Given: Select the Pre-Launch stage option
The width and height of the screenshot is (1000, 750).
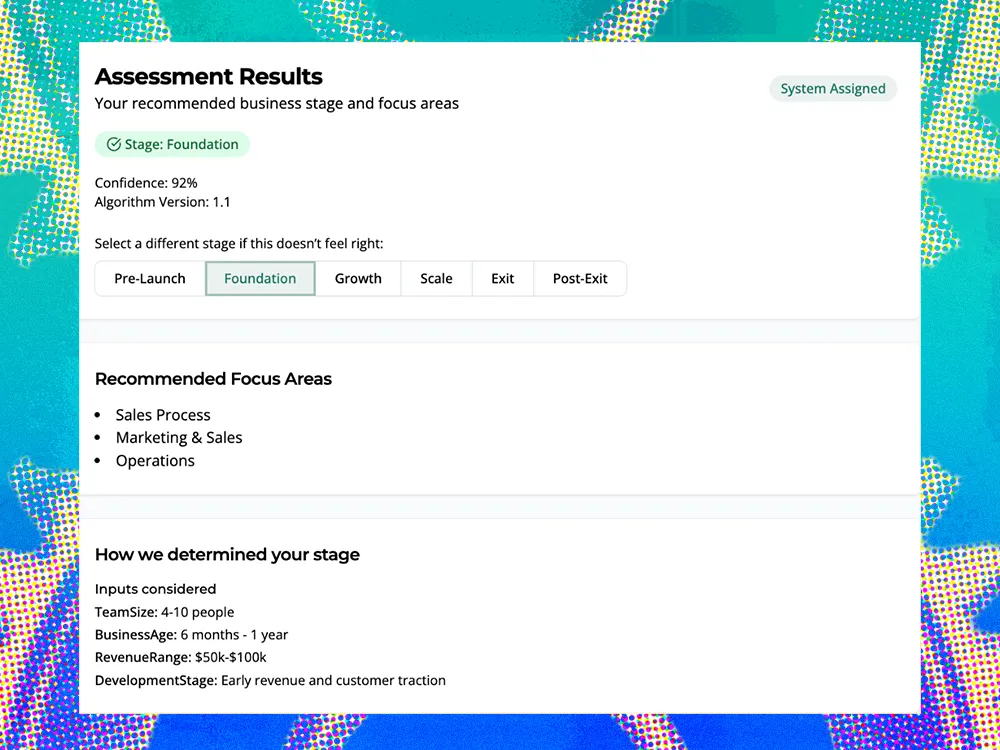Looking at the screenshot, I should tap(149, 278).
